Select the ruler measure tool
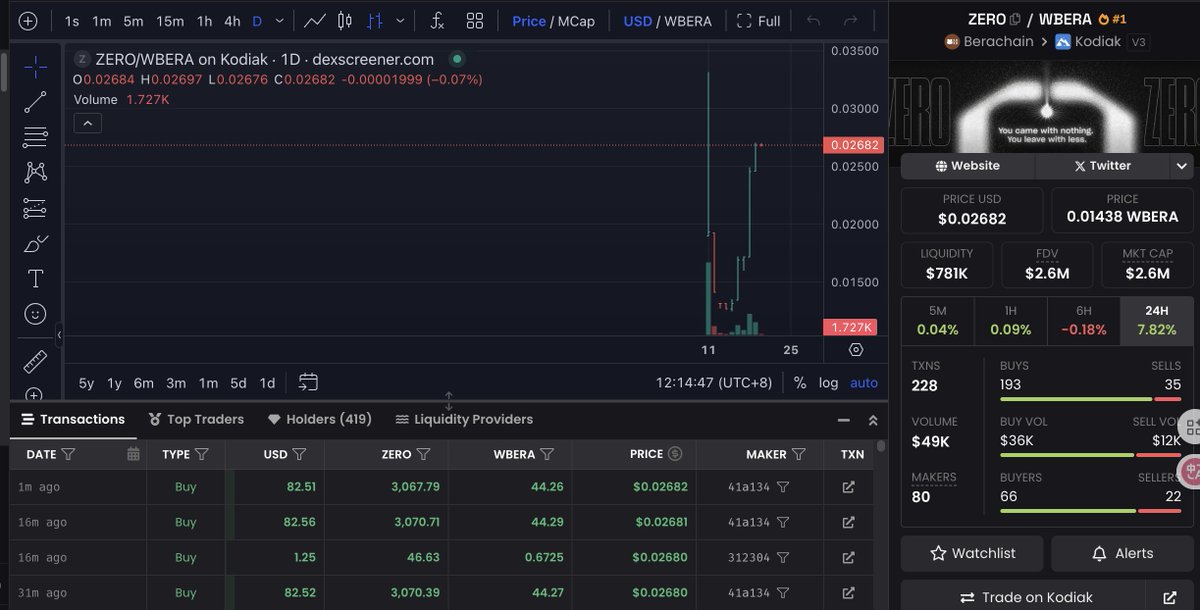The image size is (1200, 610). click(35, 360)
